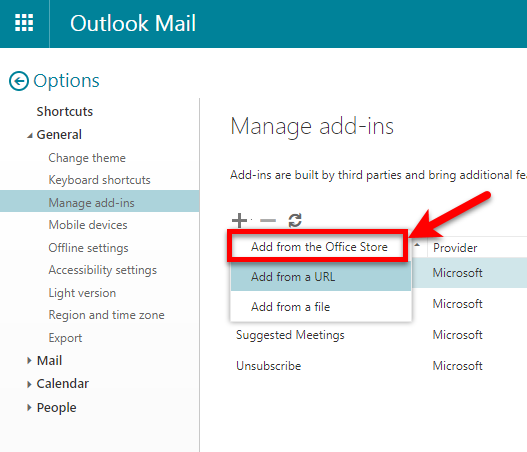
Task: Open Offline settings
Action: [88, 248]
